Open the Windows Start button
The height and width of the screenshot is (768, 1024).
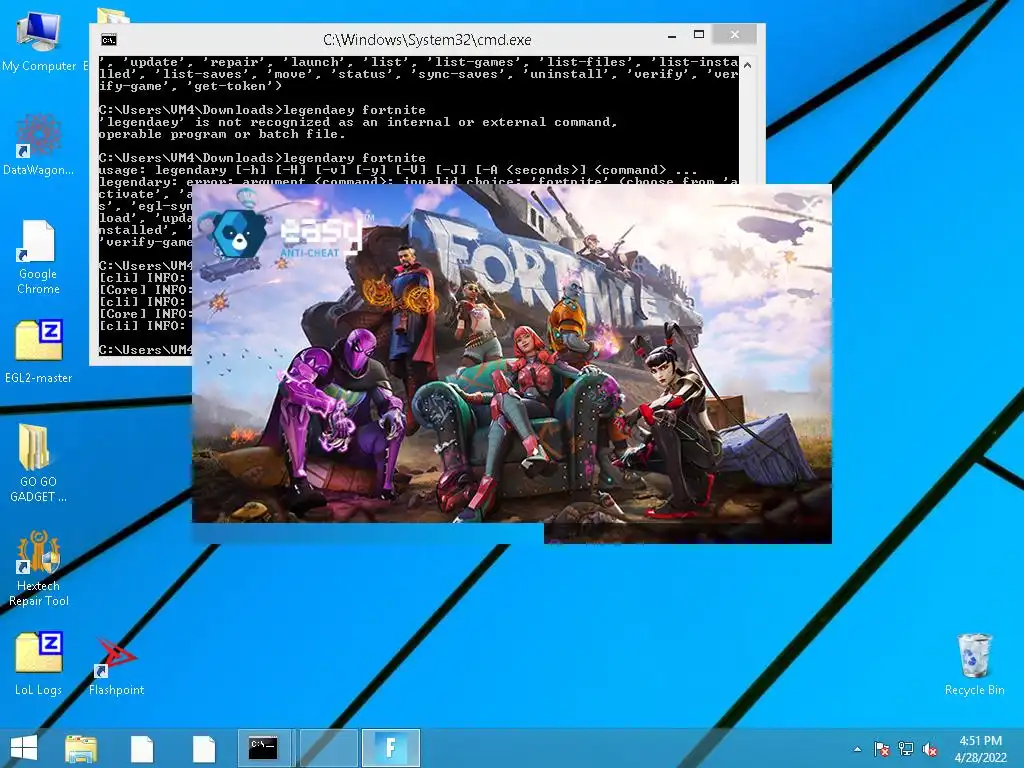24,748
